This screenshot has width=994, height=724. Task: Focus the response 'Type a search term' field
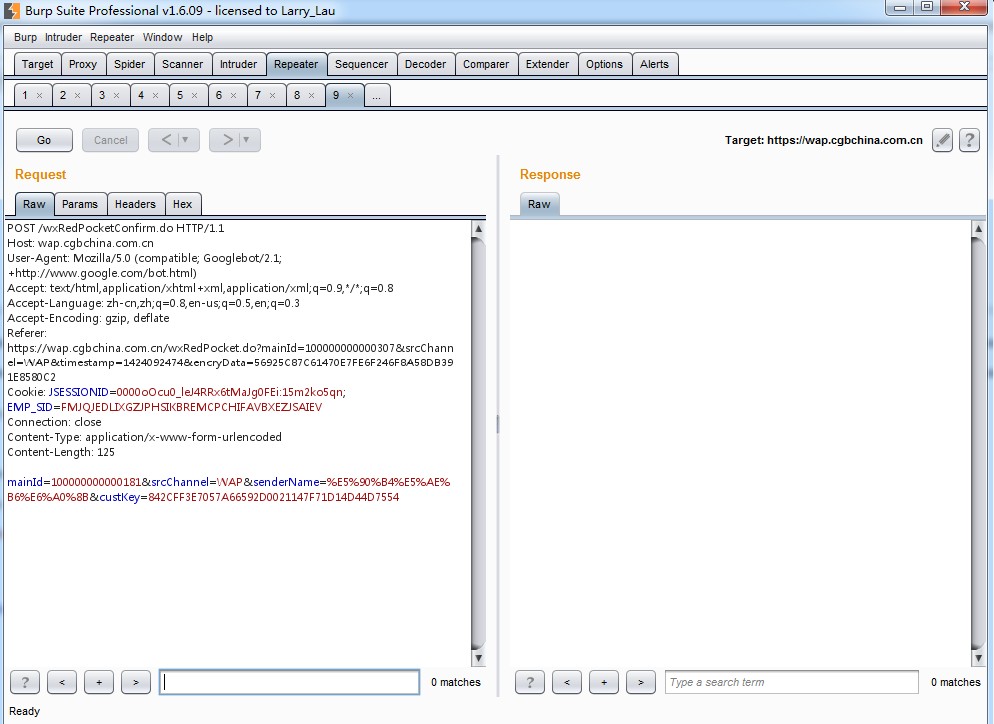tap(792, 682)
